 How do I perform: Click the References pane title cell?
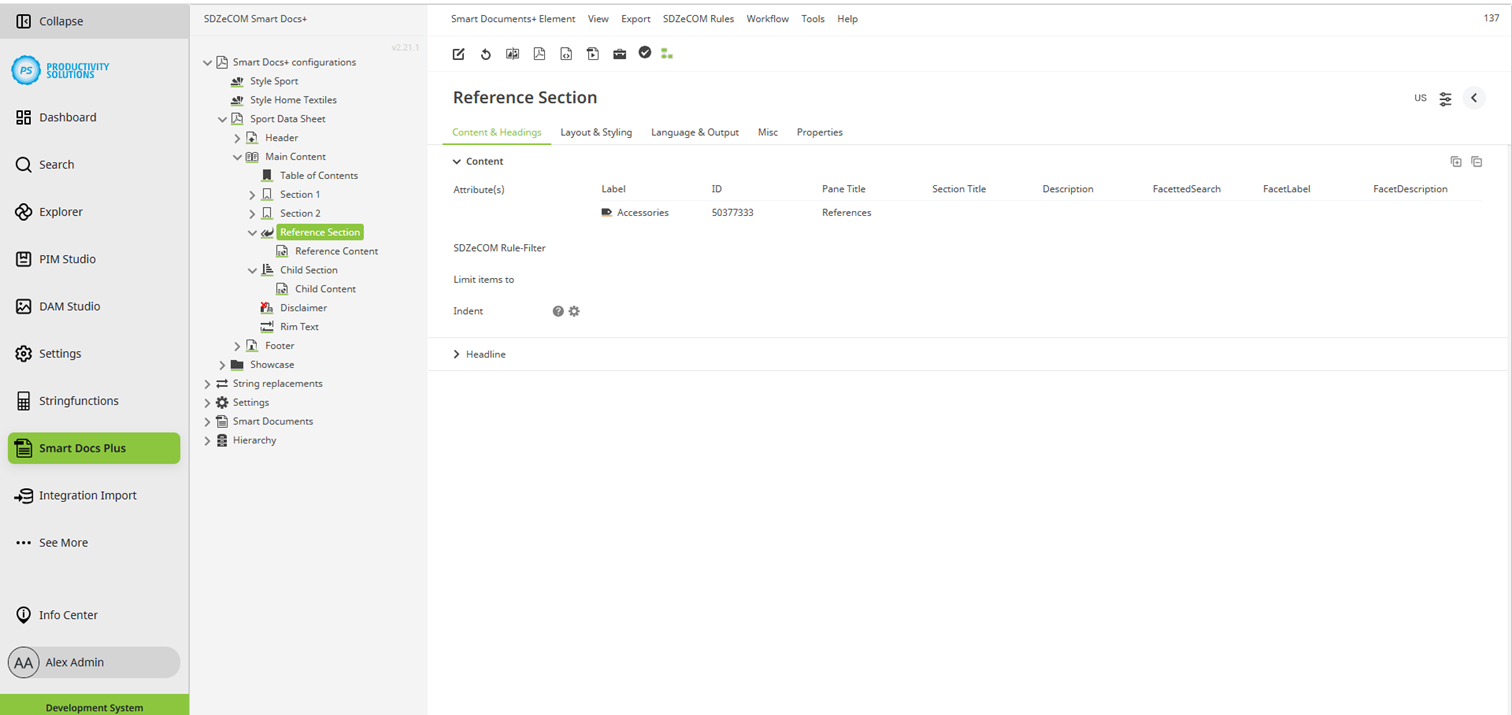pyautogui.click(x=847, y=213)
